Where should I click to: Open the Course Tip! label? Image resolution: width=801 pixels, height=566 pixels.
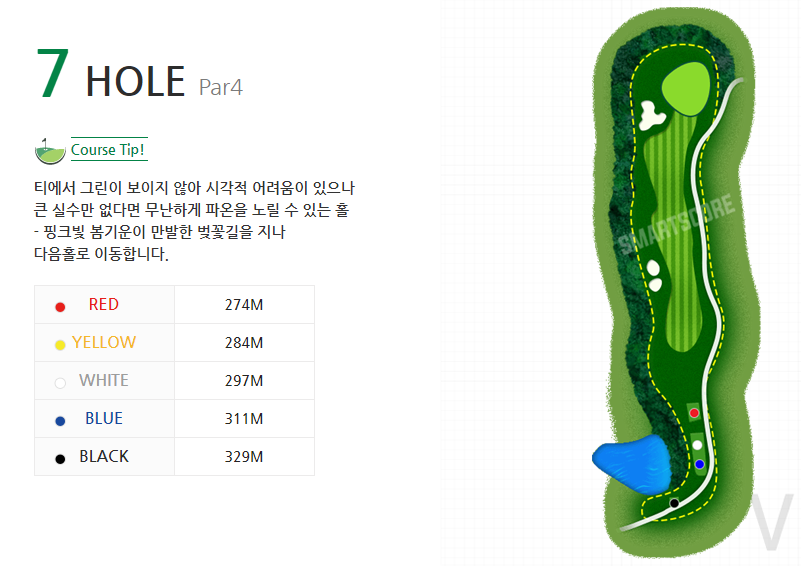108,151
